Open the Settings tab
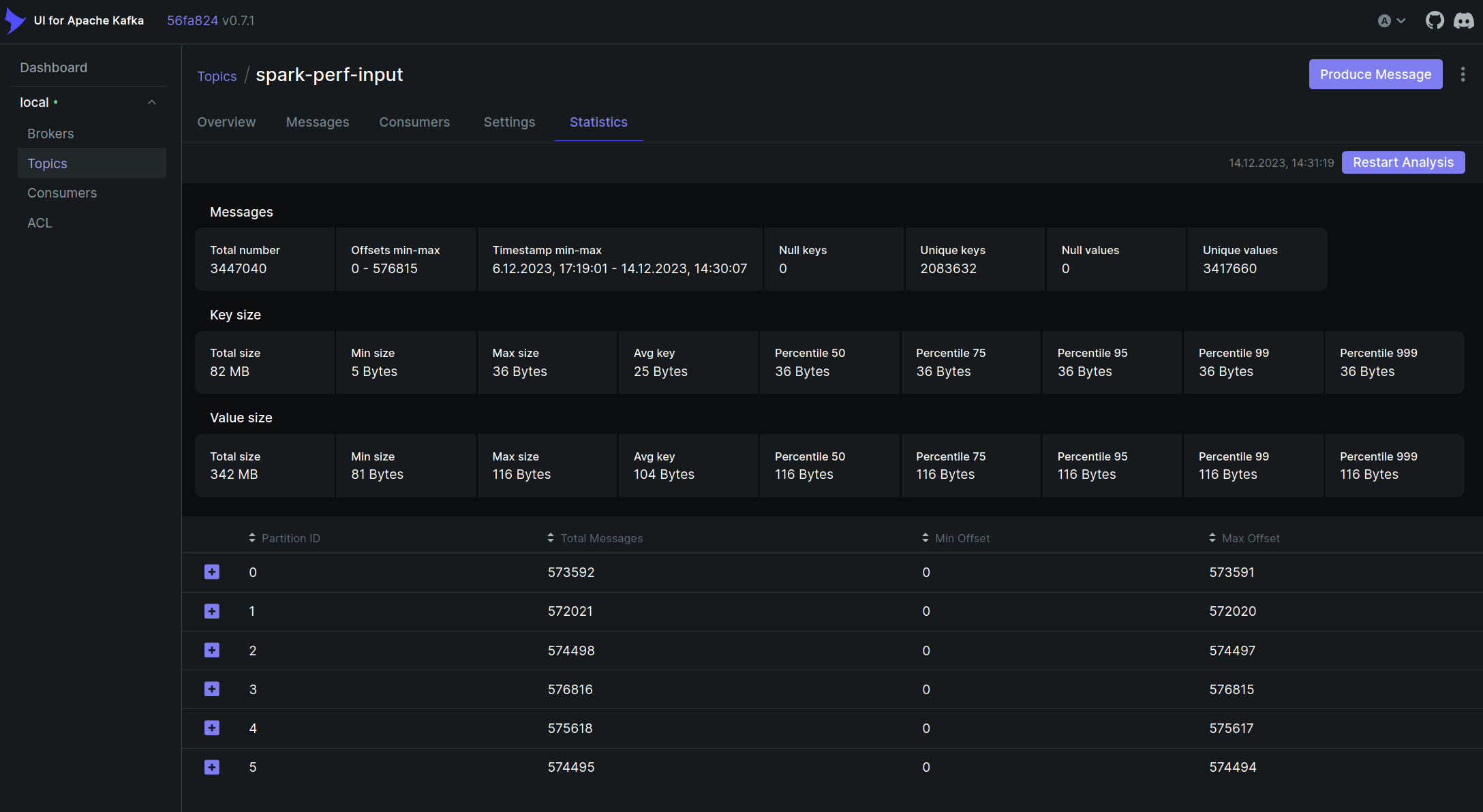Screen dimensions: 1483x812 click(x=509, y=122)
